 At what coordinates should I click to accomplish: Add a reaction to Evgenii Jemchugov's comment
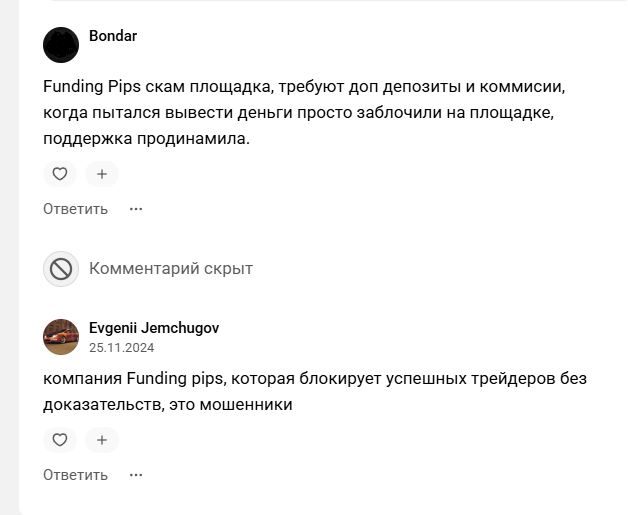tap(101, 440)
